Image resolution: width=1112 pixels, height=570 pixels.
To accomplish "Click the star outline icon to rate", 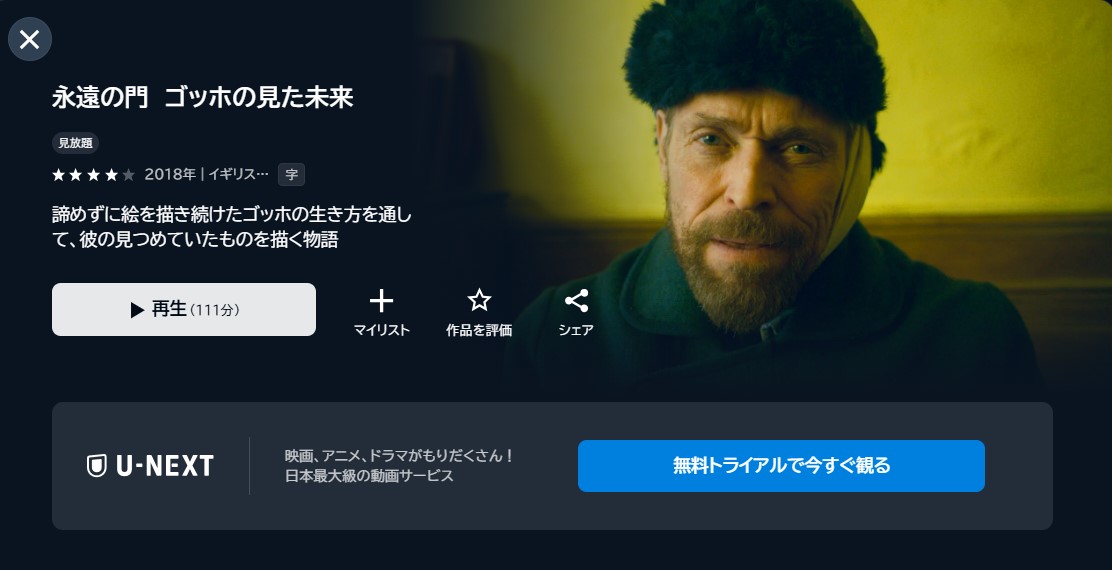I will click(479, 301).
